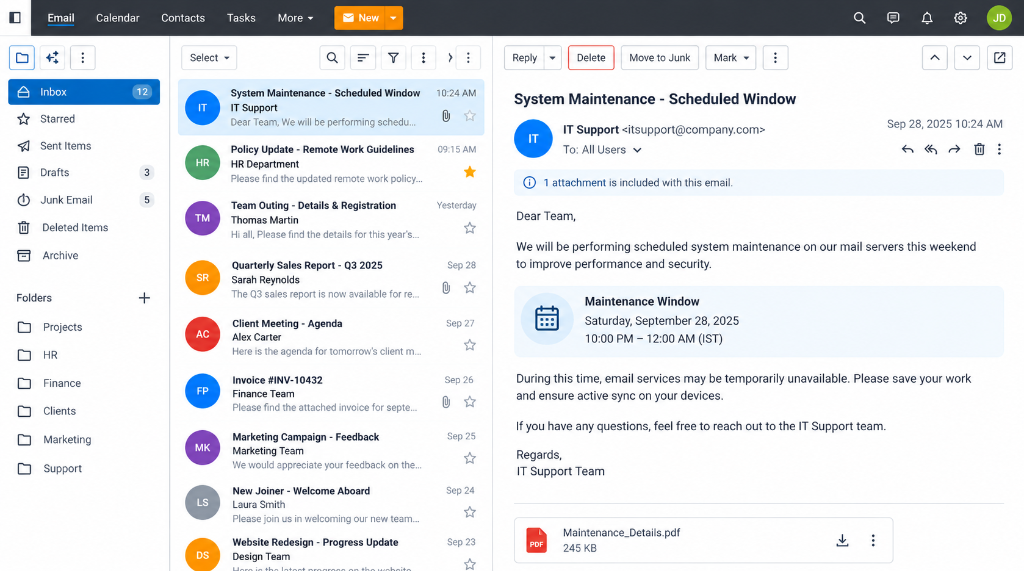Open the settings gear
This screenshot has height=571, width=1024.
pos(960,18)
